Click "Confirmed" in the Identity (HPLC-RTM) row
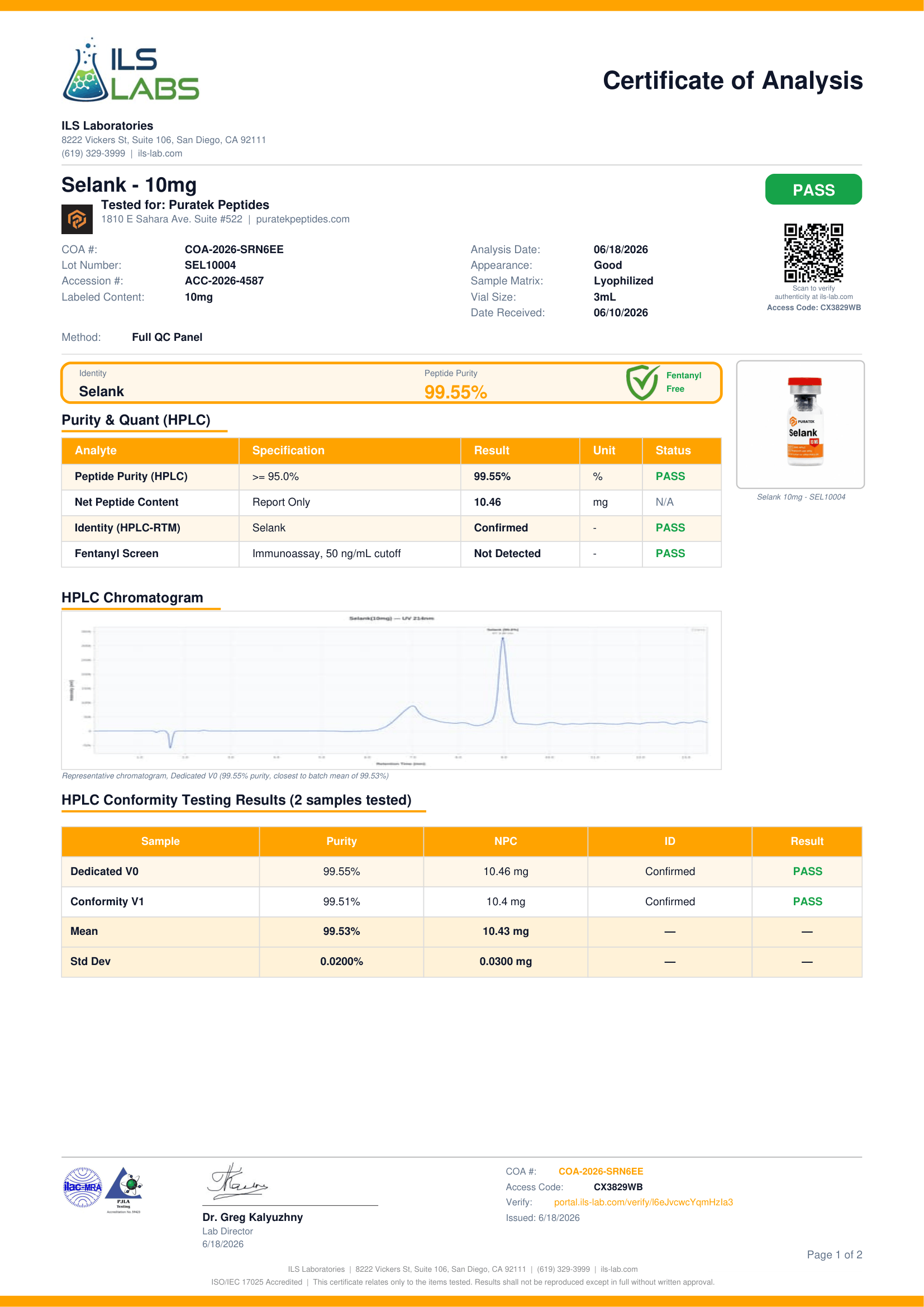 [501, 527]
